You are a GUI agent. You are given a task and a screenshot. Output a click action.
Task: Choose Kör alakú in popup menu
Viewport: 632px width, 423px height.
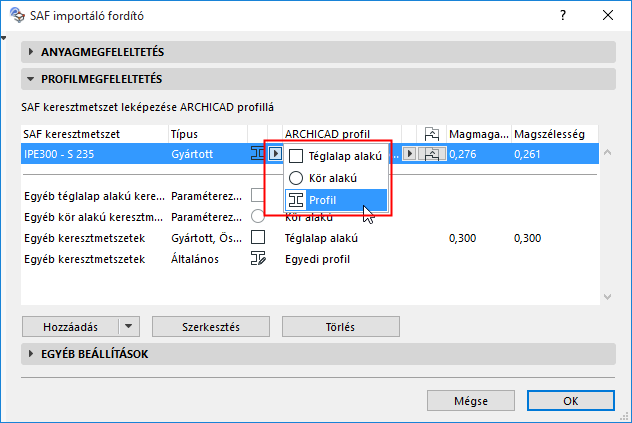(336, 178)
